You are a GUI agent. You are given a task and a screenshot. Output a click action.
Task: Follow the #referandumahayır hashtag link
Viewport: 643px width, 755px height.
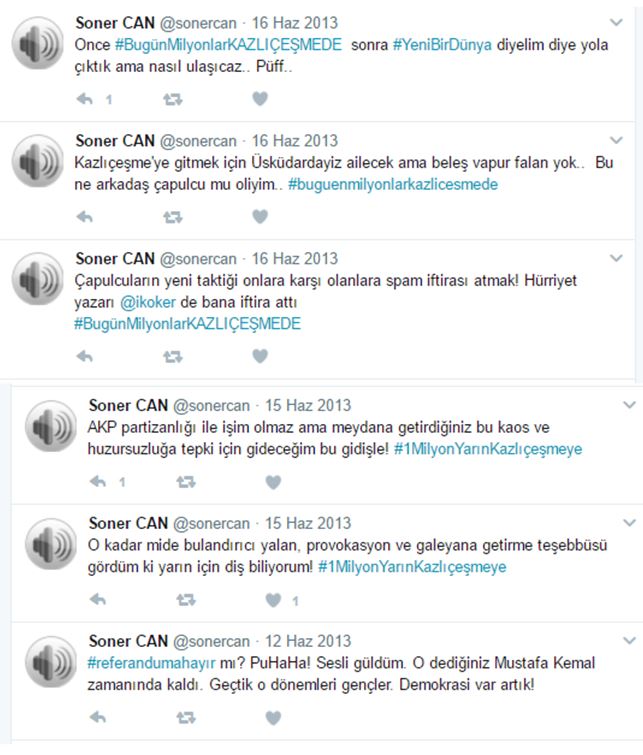pyautogui.click(x=151, y=664)
